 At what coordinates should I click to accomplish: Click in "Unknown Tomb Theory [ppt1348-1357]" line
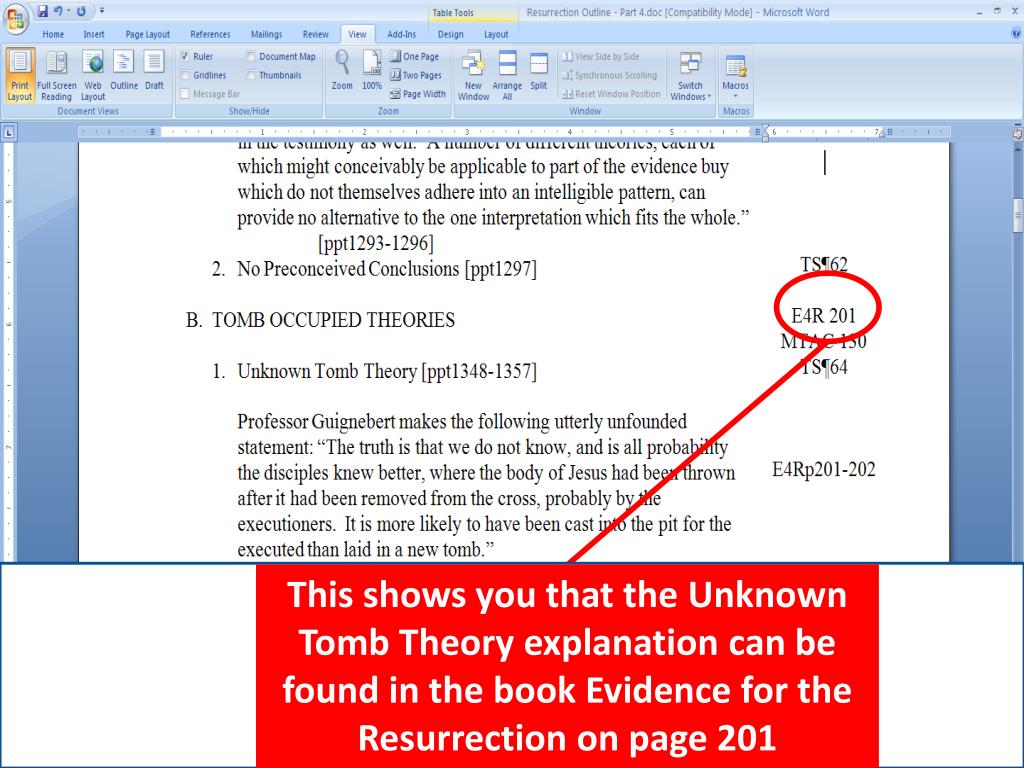(x=387, y=372)
